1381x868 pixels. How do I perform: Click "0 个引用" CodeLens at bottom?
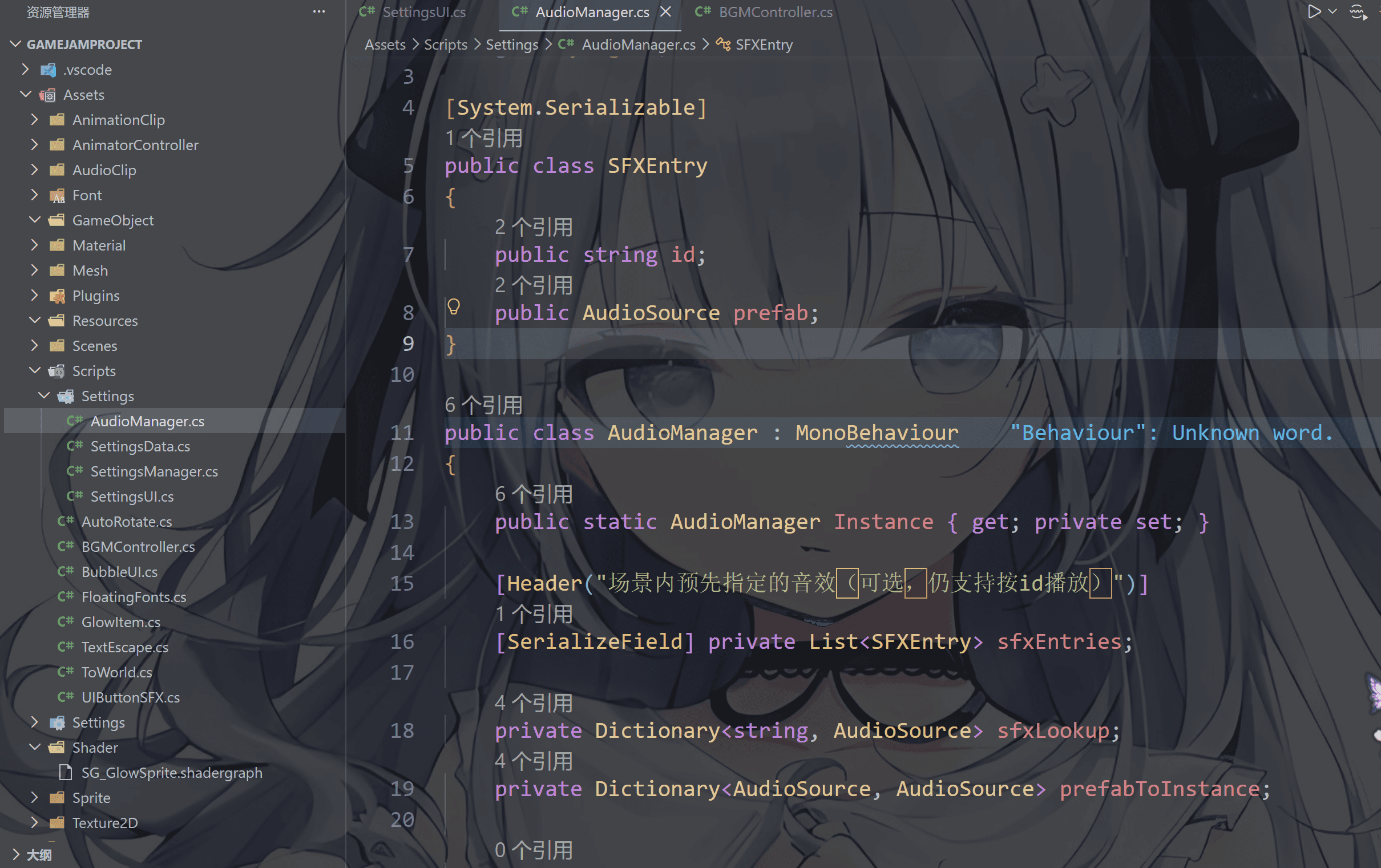[534, 851]
